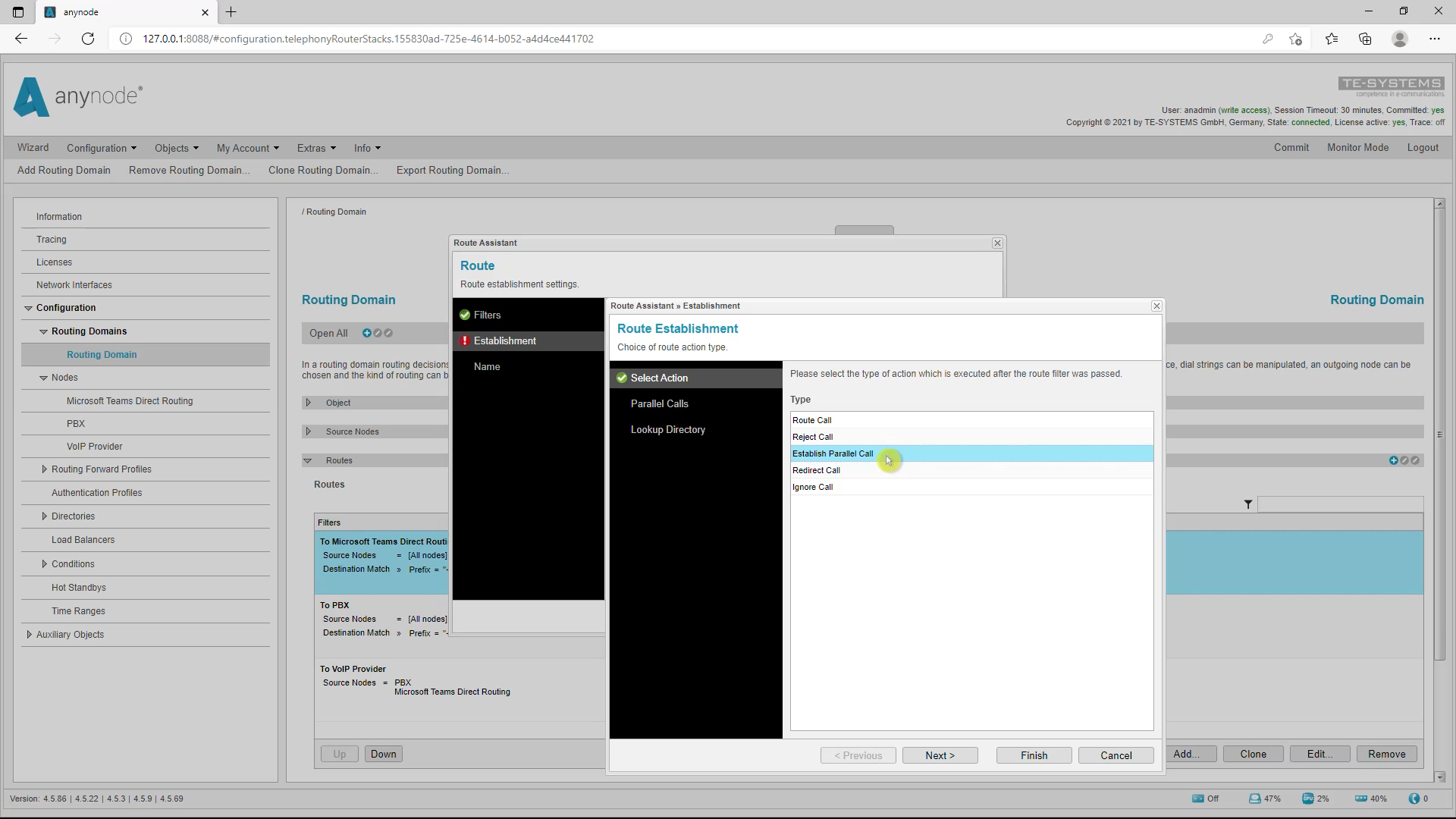Open the Extras menu
Image resolution: width=1456 pixels, height=819 pixels.
click(x=316, y=148)
